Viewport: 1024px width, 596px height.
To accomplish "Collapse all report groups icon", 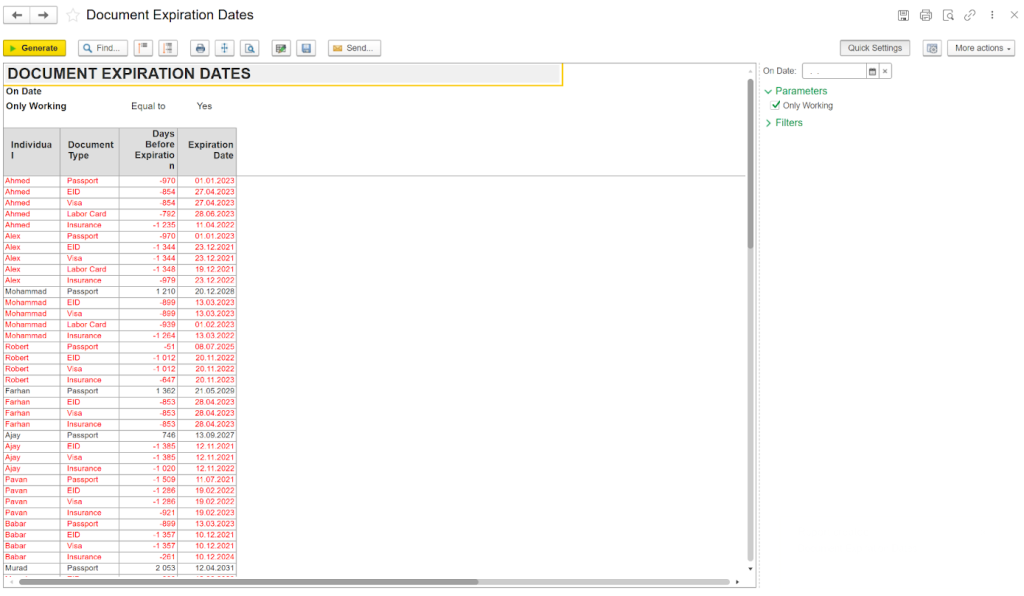I will pos(143,48).
